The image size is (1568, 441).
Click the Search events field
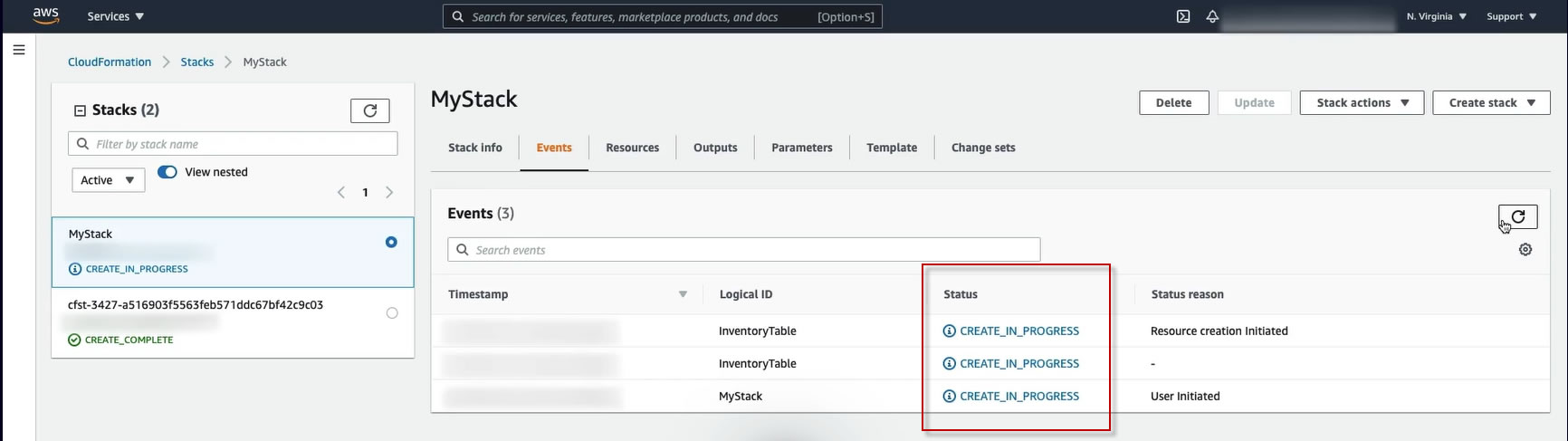pyautogui.click(x=744, y=250)
